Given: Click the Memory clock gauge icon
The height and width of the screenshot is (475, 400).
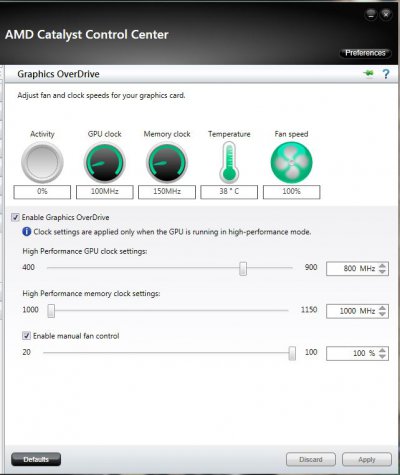Looking at the screenshot, I should [x=167, y=163].
